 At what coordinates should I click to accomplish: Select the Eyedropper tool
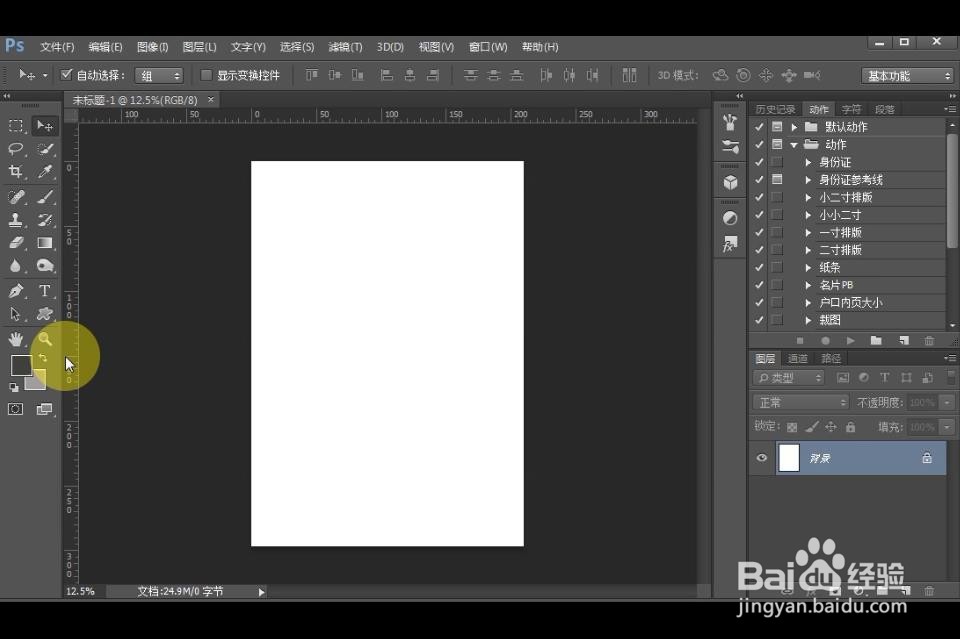[x=45, y=172]
